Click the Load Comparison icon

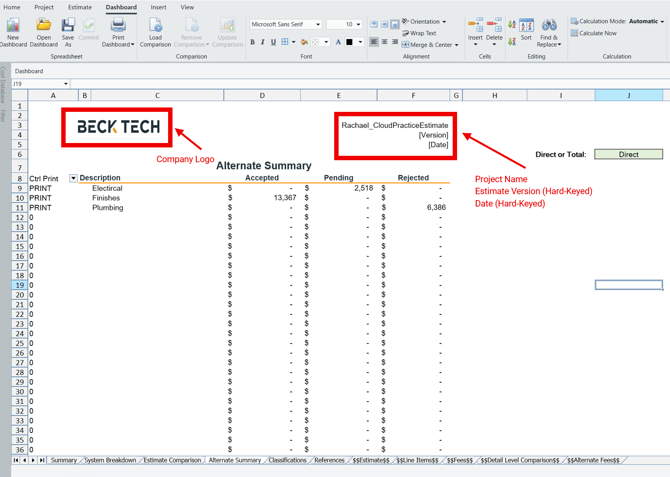[155, 27]
